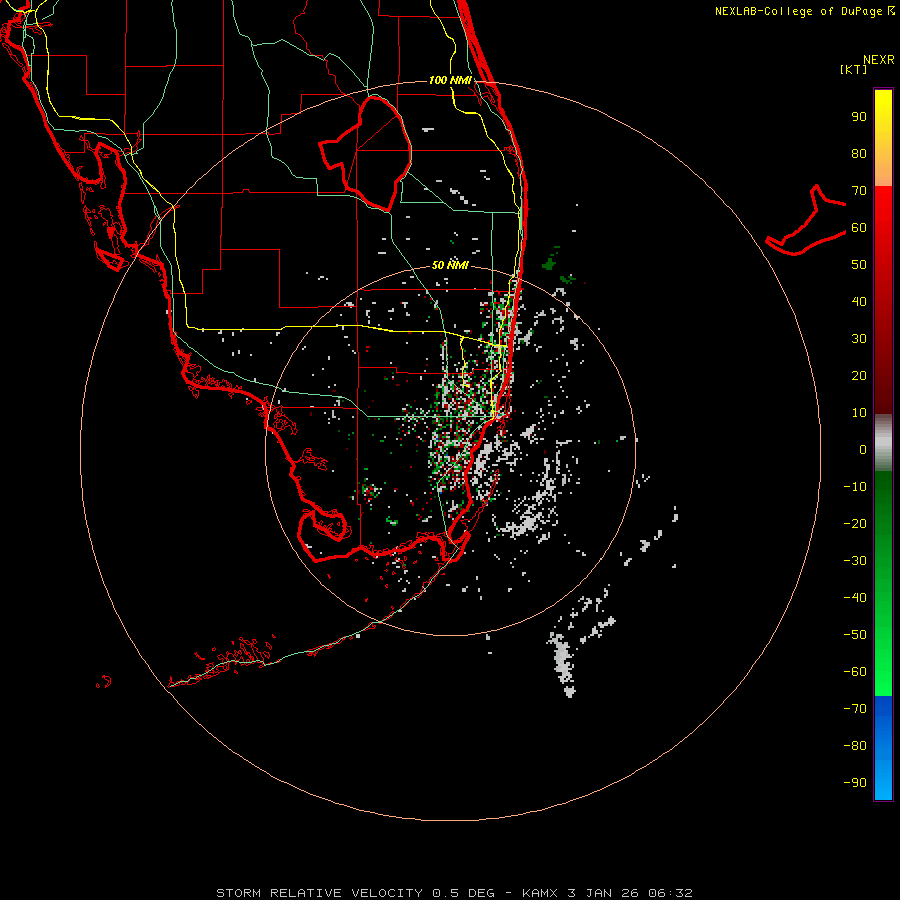Click the -10 value on velocity scale

coord(855,487)
